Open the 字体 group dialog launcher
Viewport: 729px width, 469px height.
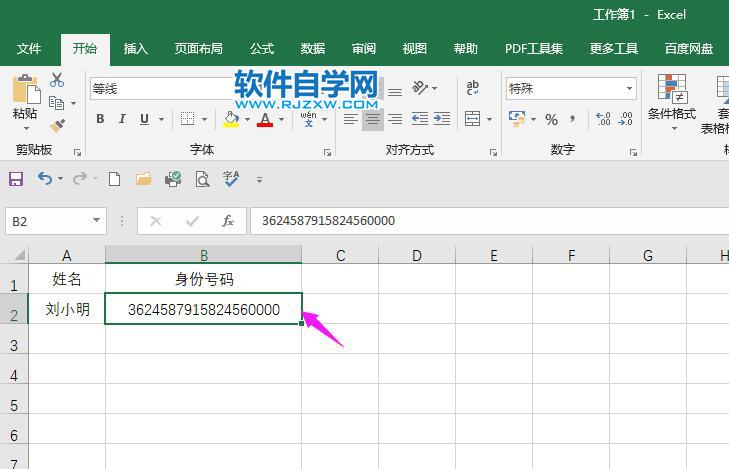327,152
